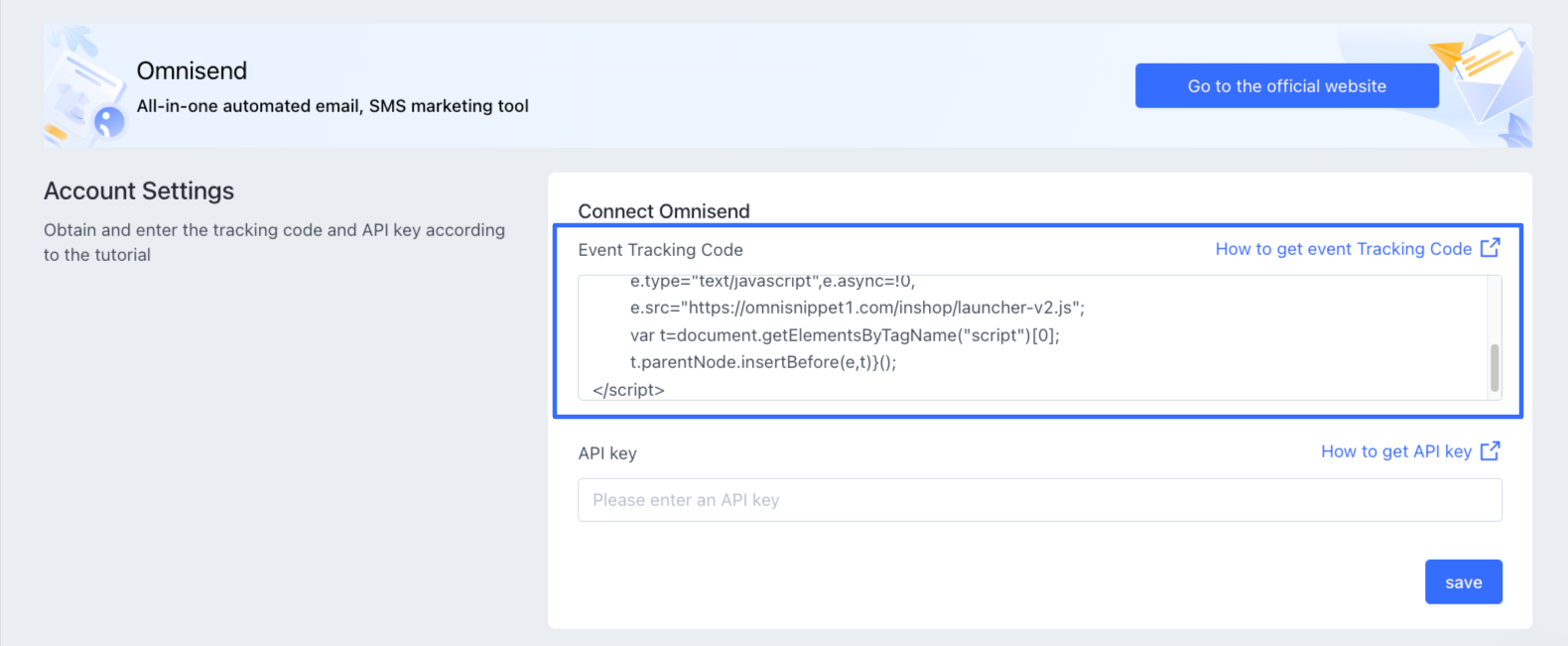
Task: Click the Go to the official website button
Action: (x=1286, y=86)
